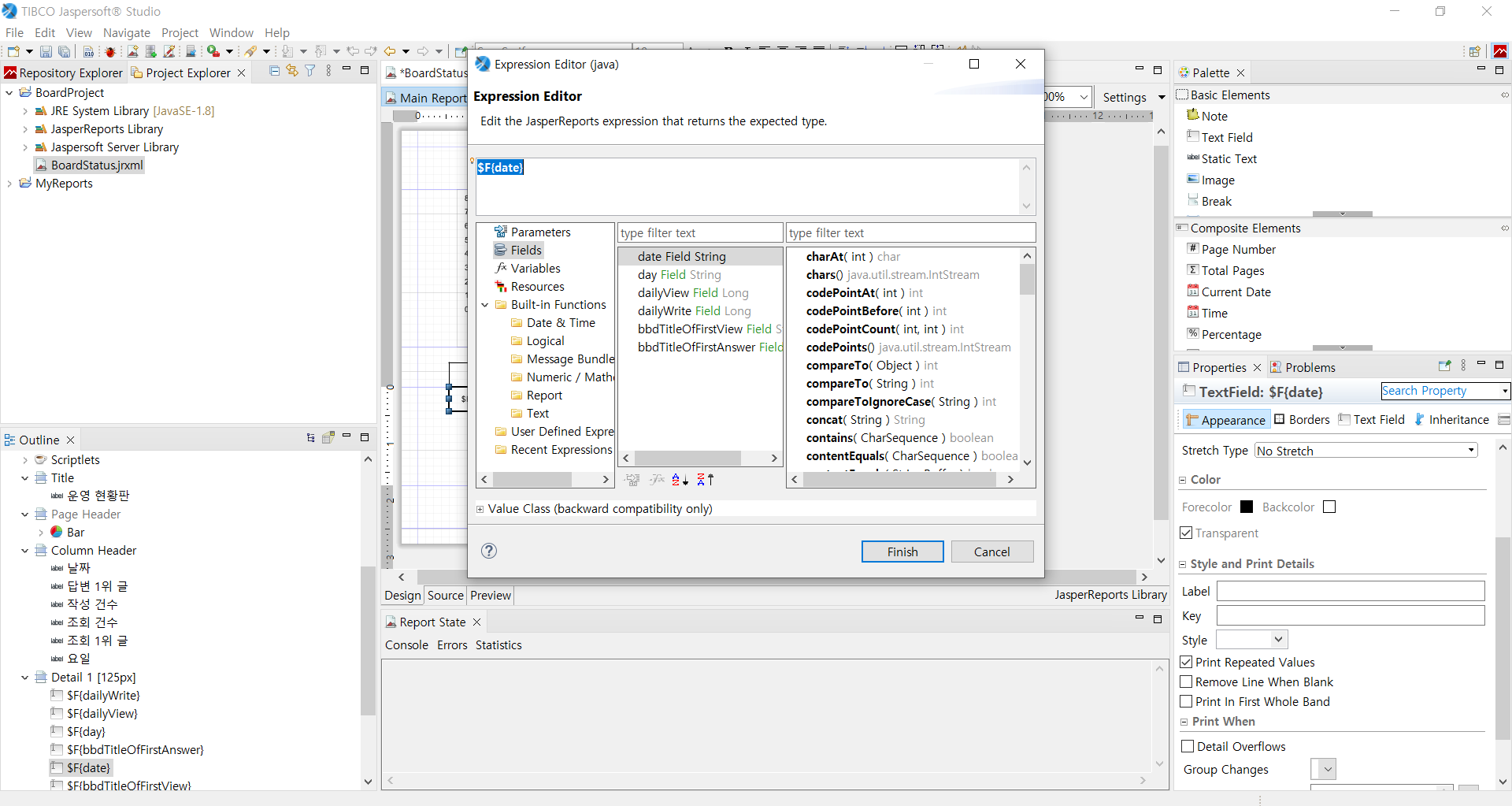Viewport: 1512px width, 806px height.
Task: Open the Stretch Type dropdown
Action: tap(1366, 451)
